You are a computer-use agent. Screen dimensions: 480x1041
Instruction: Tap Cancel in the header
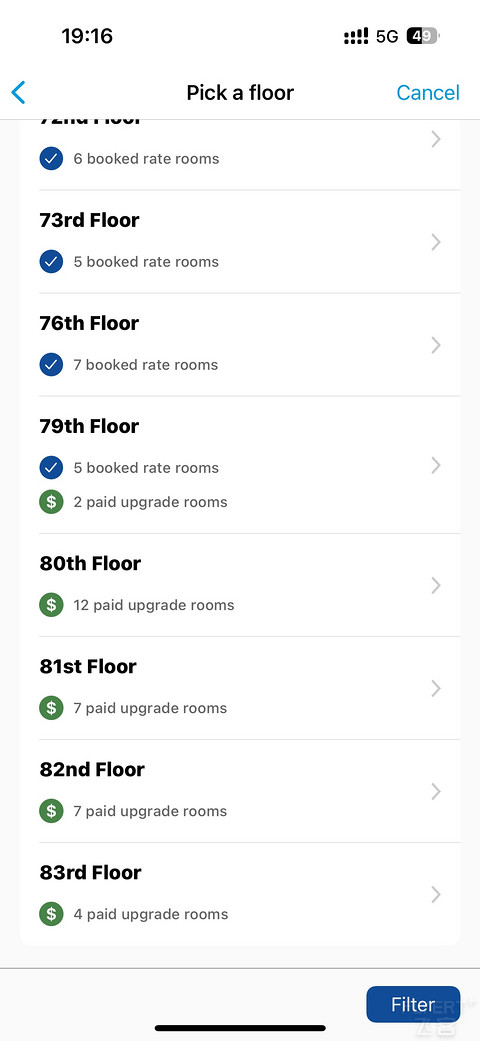tap(428, 92)
